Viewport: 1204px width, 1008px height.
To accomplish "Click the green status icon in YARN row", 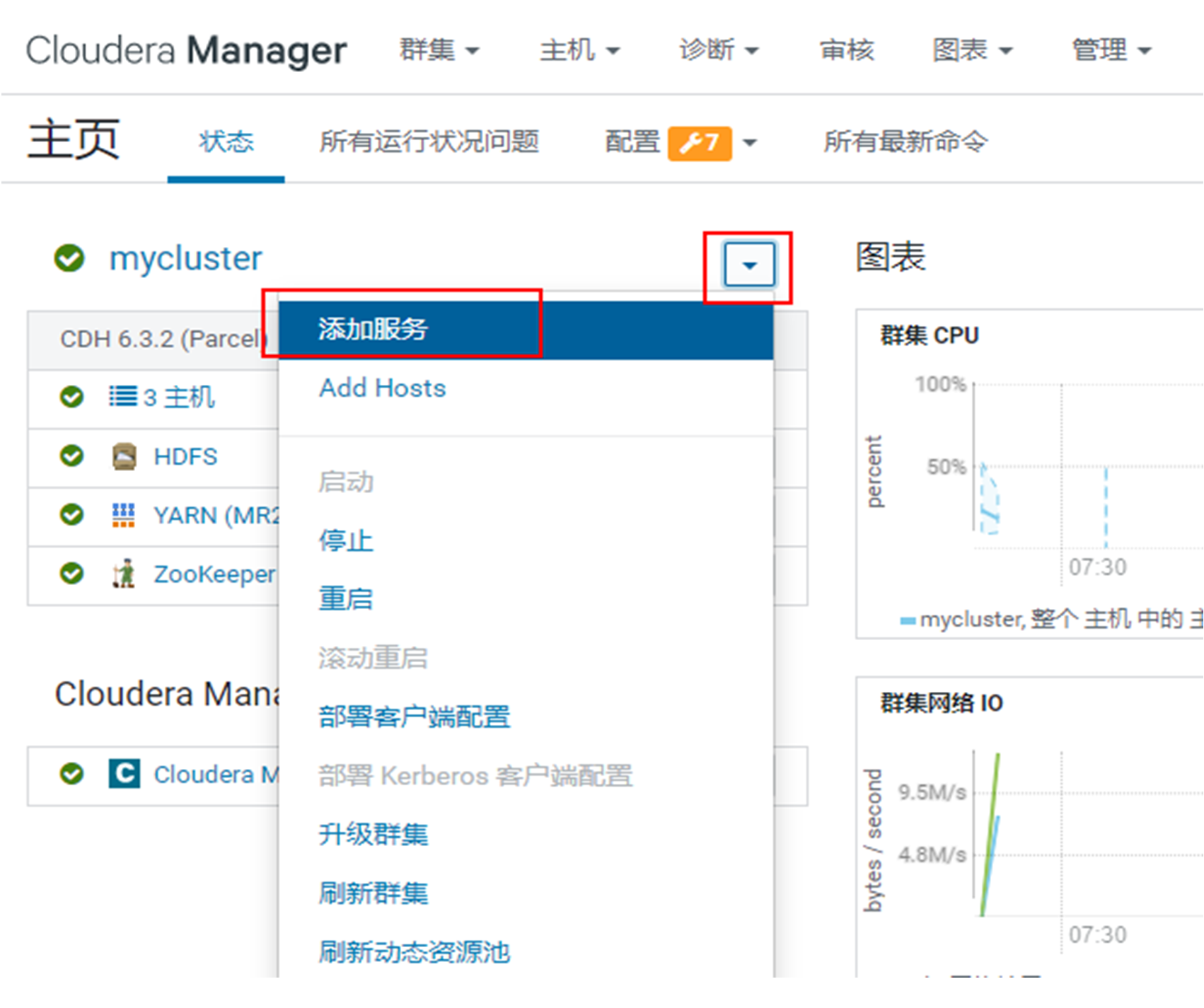I will click(x=71, y=514).
